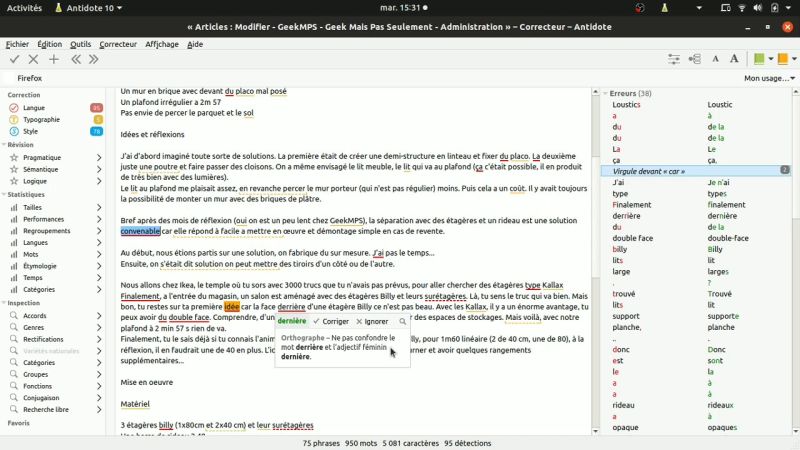Viewport: 800px width, 450px height.
Task: Click the checkmark Corriger toolbar icon
Action: click(x=14, y=59)
